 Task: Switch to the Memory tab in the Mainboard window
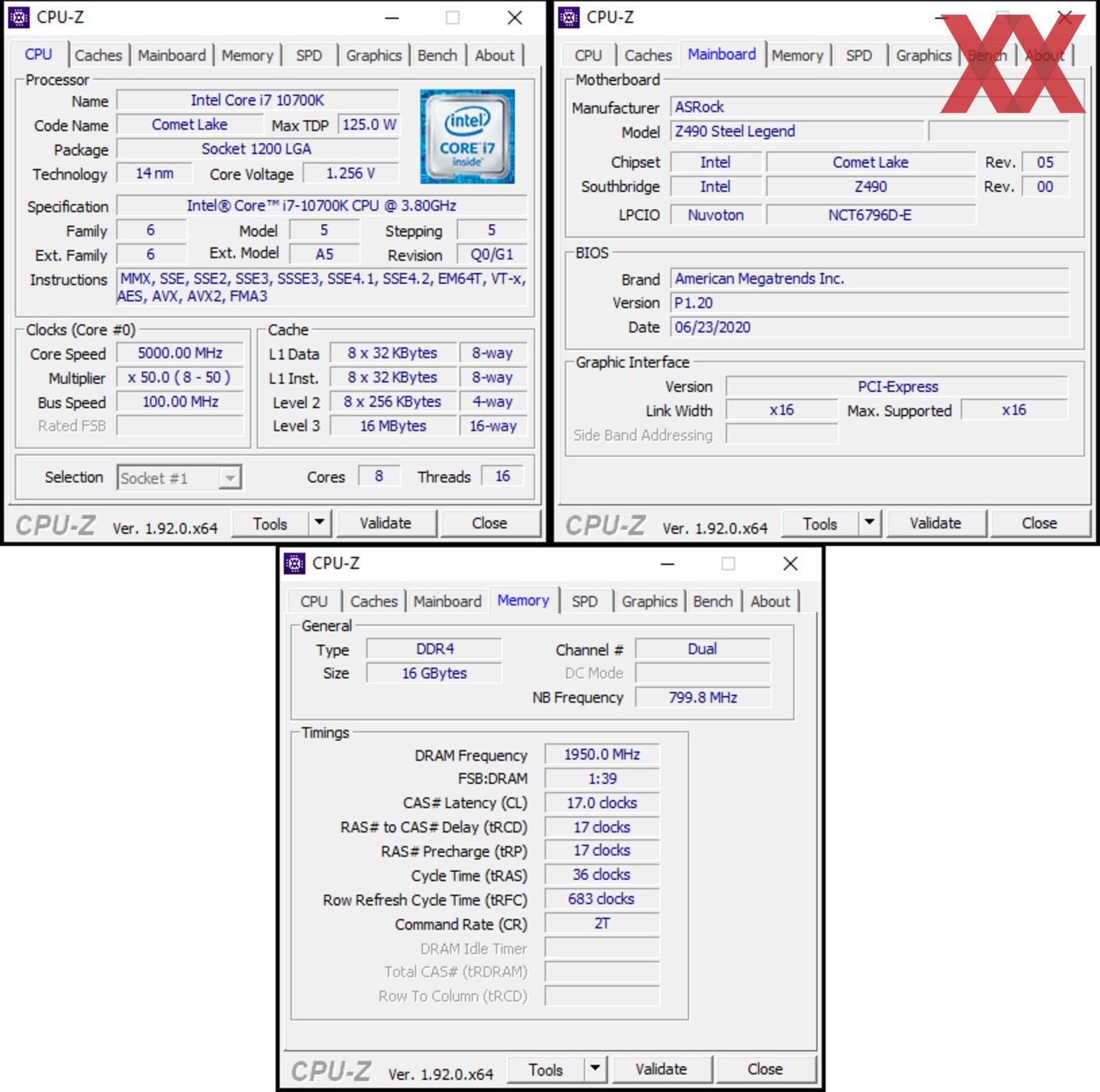point(797,55)
